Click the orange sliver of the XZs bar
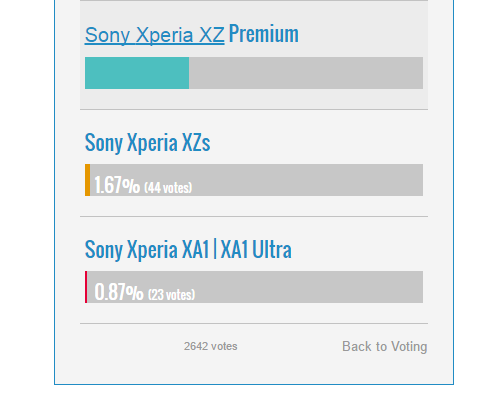Viewport: 498px width, 403px height. tap(87, 180)
